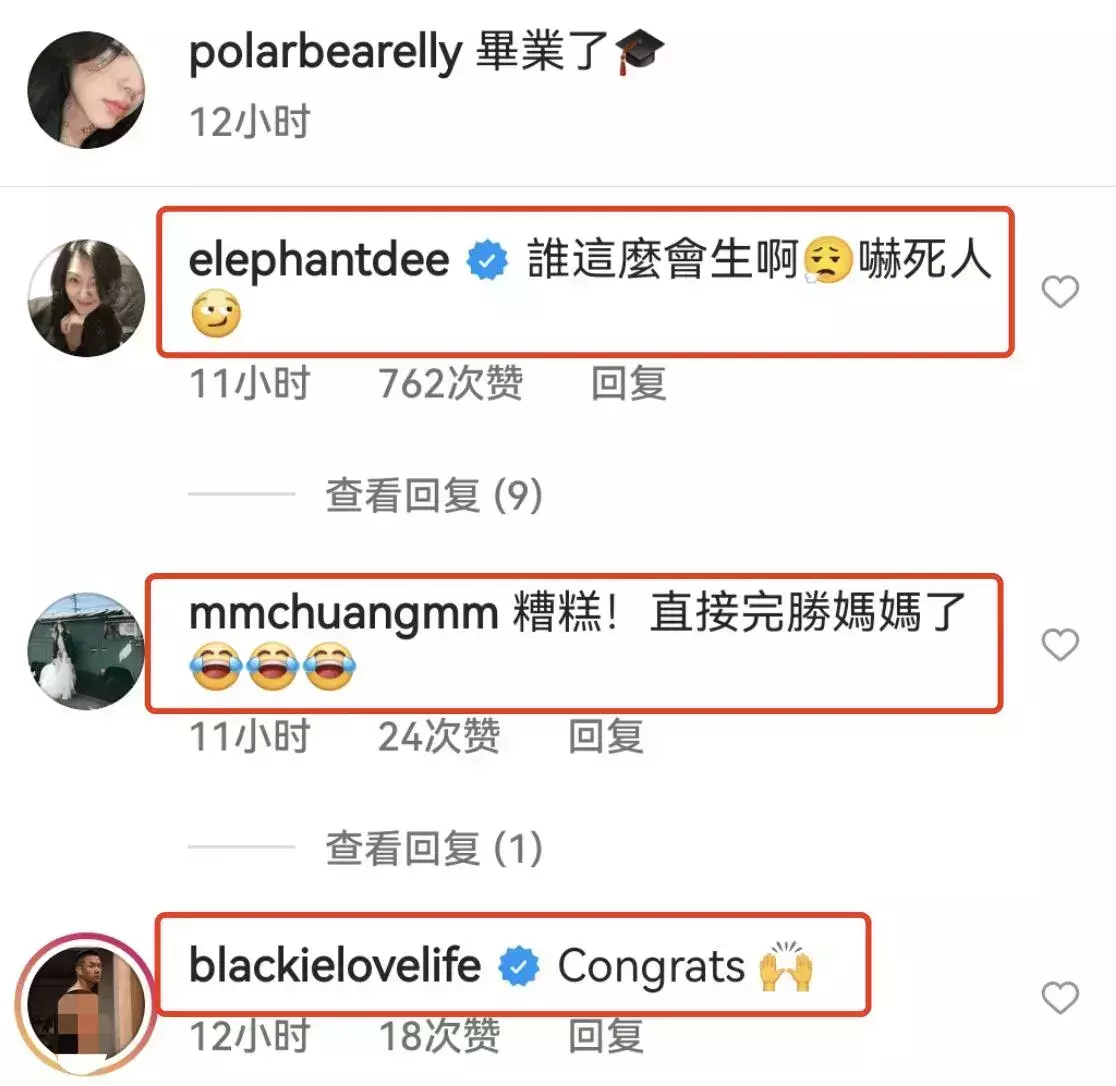Reply to mmchuangmm's comment
Viewport: 1116px width, 1086px height.
(606, 737)
